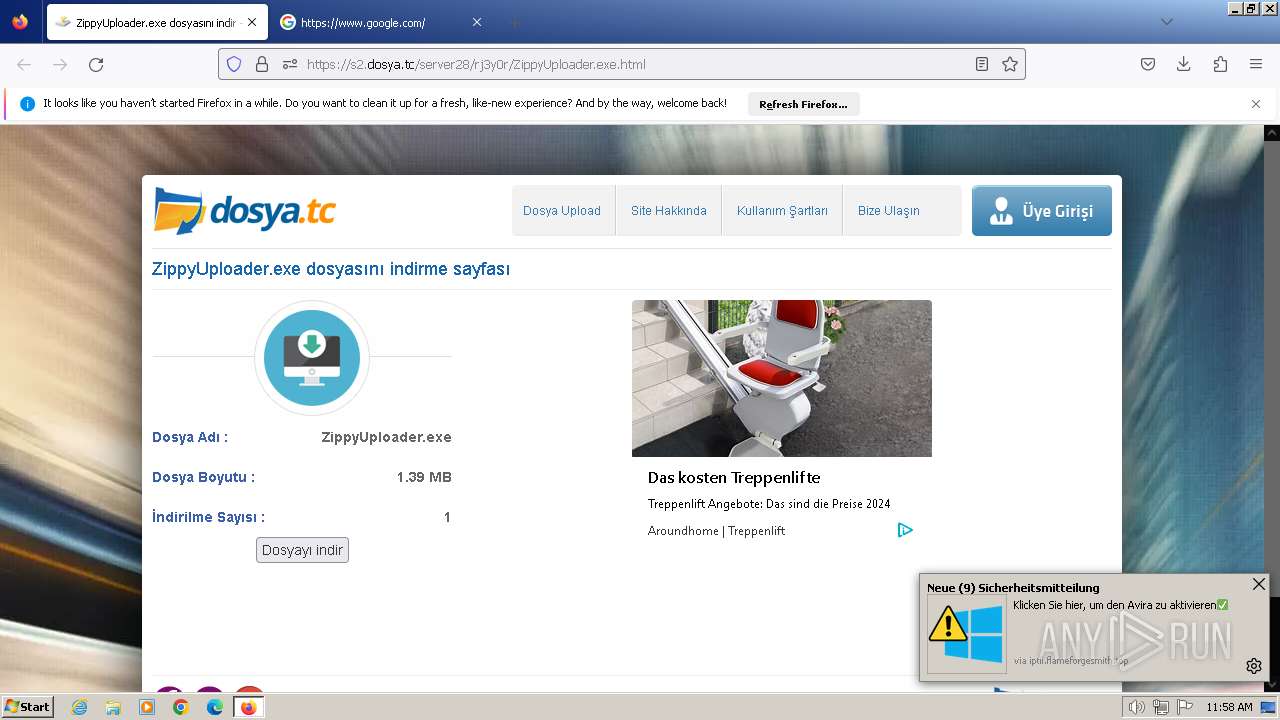Screen dimensions: 1280x720
Task: Reload the current page
Action: coord(96,64)
